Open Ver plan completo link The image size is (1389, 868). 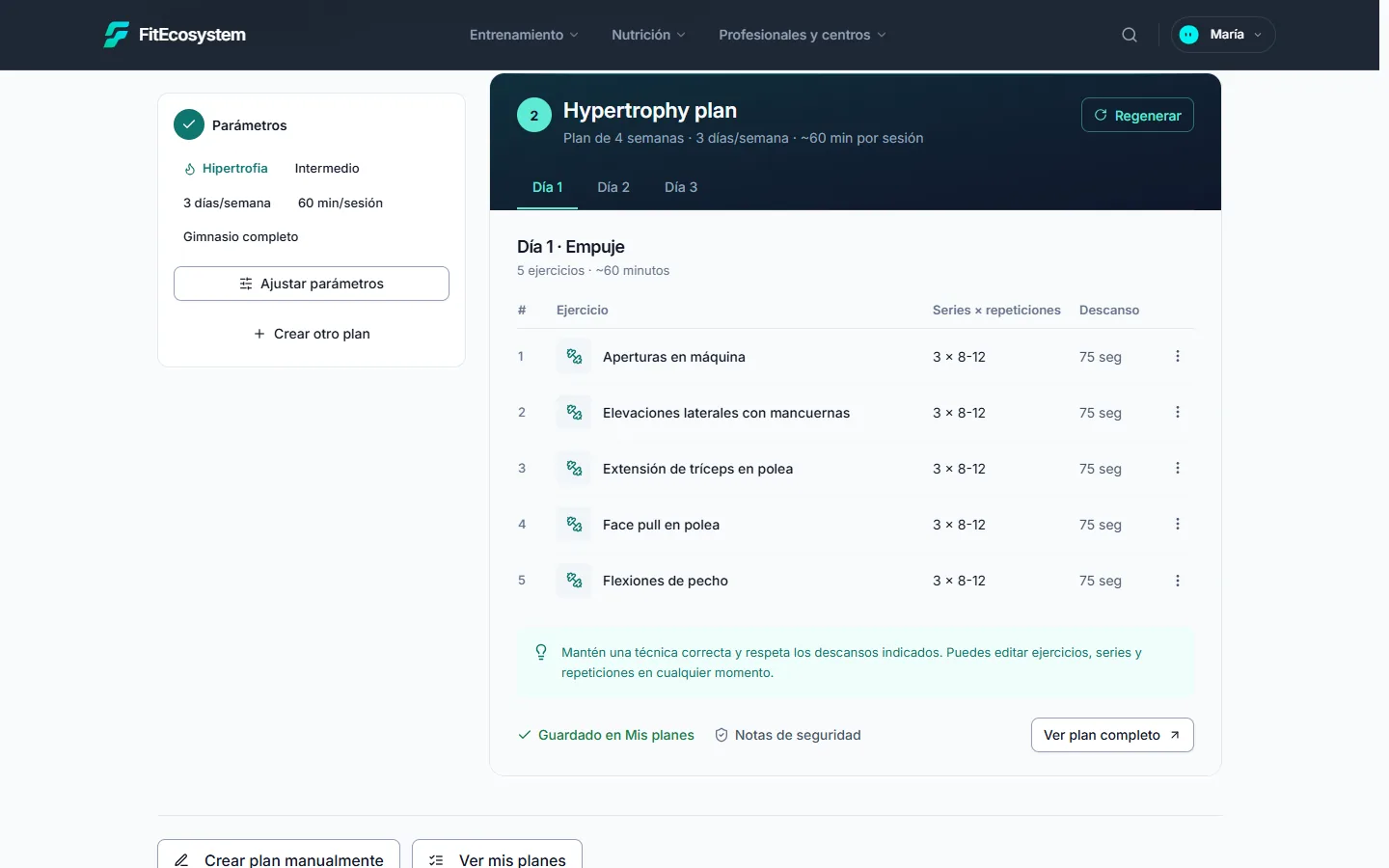pyautogui.click(x=1112, y=735)
